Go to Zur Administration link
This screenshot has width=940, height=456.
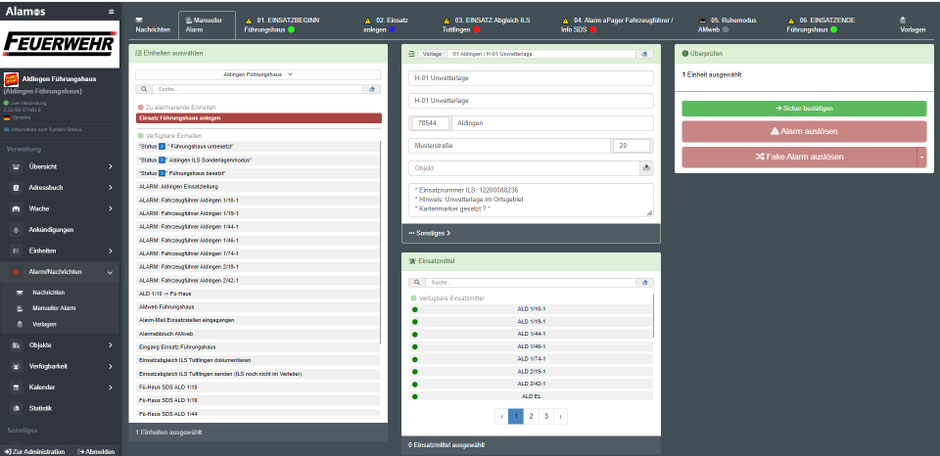tap(34, 451)
